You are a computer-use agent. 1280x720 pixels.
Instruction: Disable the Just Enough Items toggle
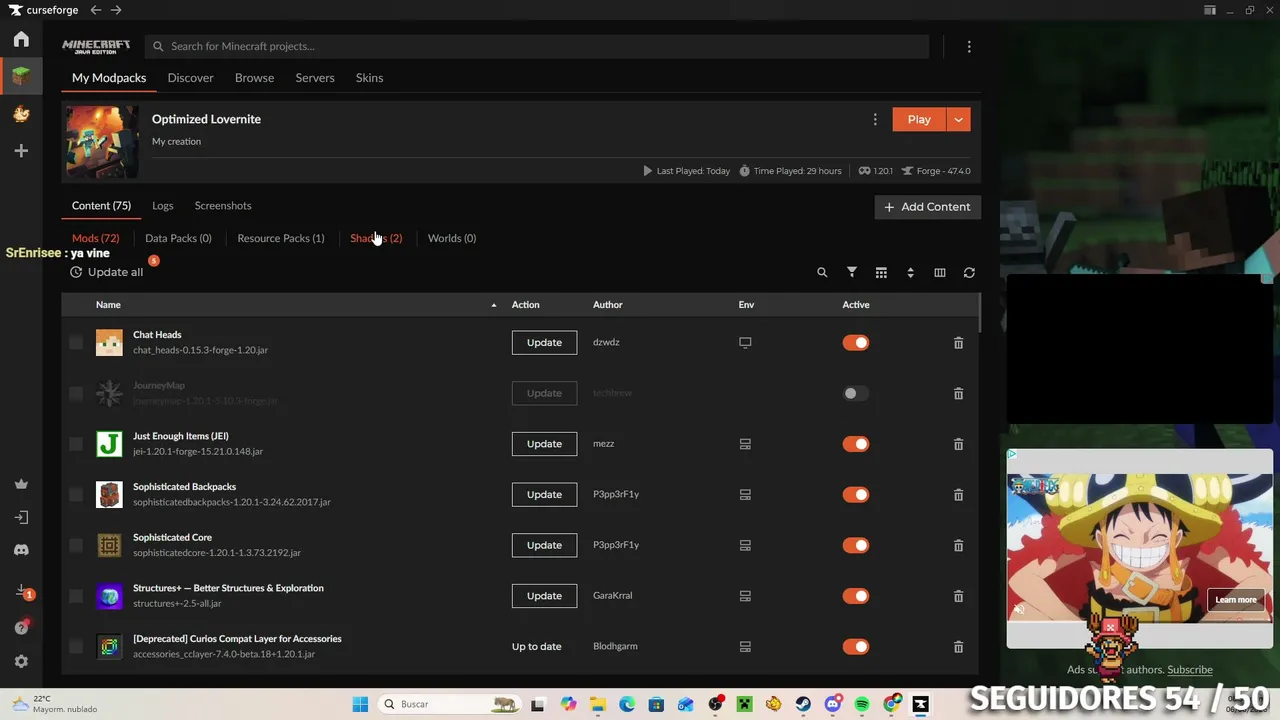click(855, 444)
